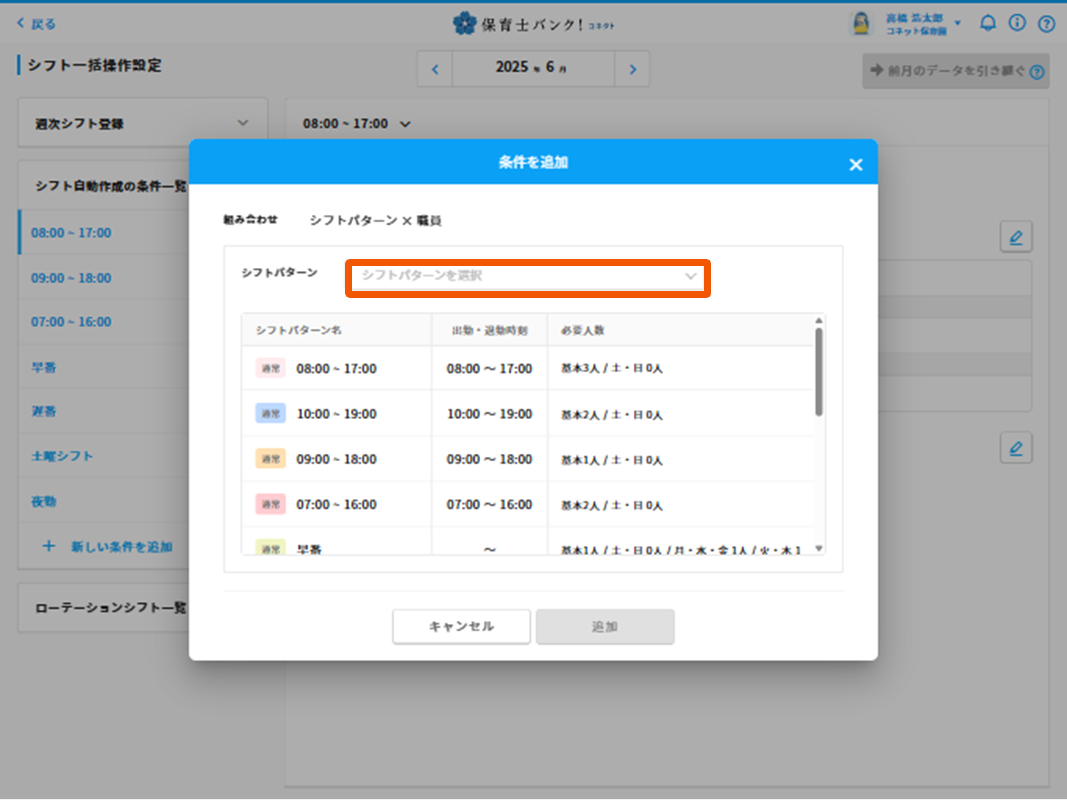This screenshot has height=800, width=1067.
Task: Click the キャンセル button
Action: click(461, 627)
